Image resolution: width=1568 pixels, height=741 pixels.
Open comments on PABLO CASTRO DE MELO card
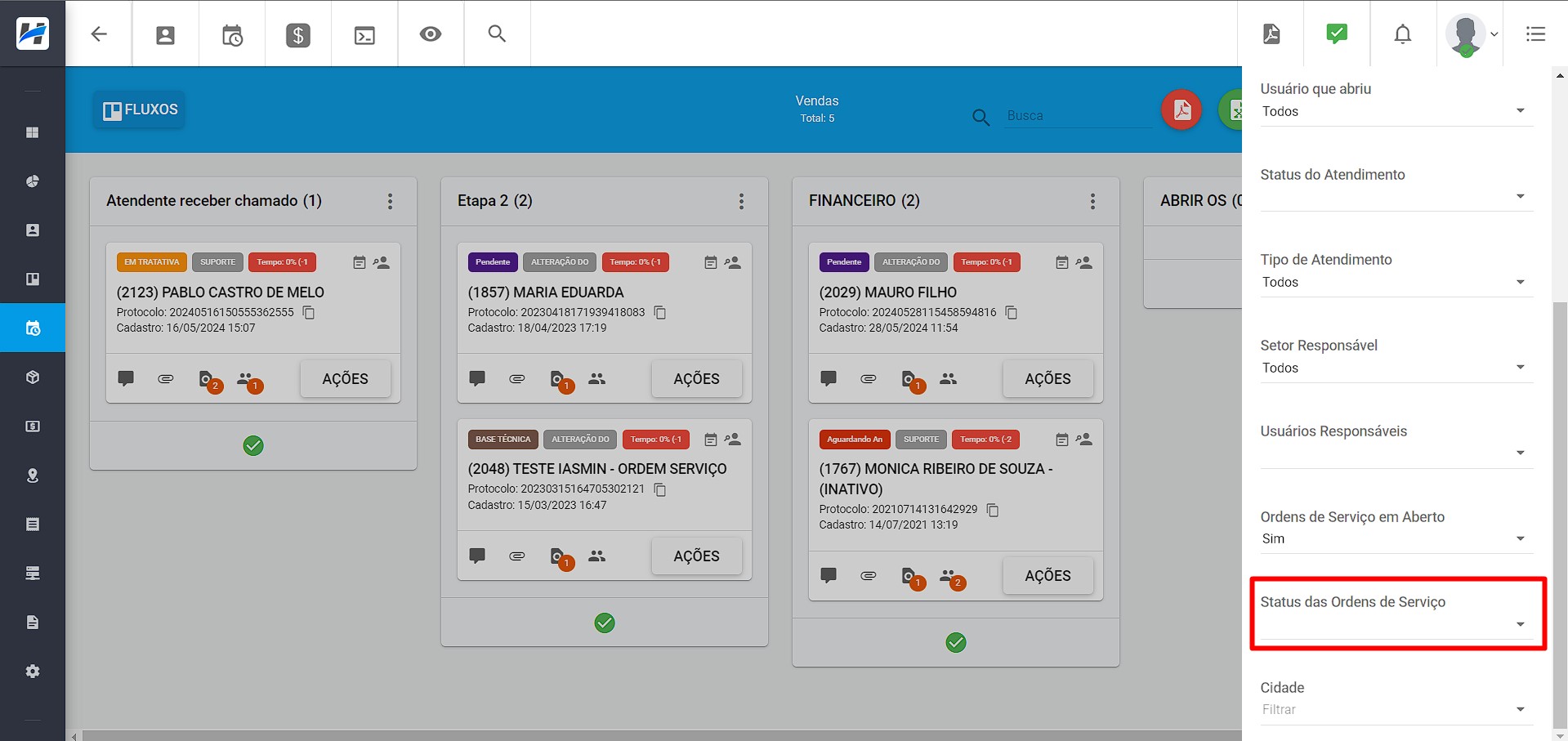(x=126, y=378)
